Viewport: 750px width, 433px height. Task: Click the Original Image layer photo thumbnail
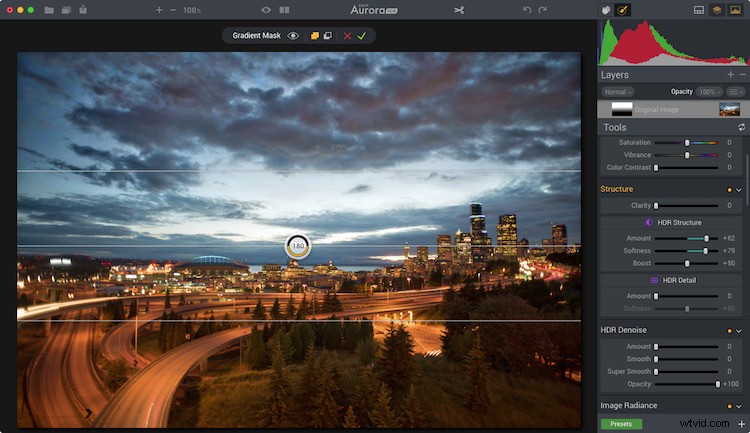729,110
